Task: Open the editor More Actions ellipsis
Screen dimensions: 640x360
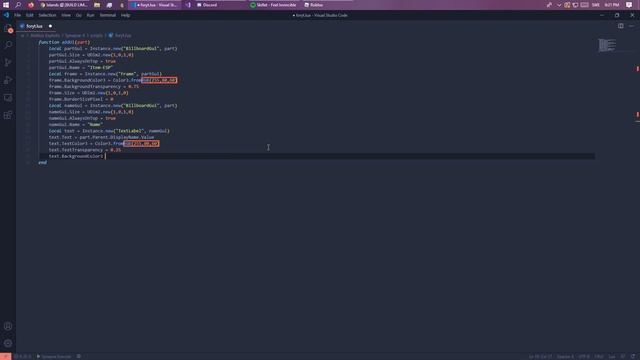Action: (x=631, y=26)
